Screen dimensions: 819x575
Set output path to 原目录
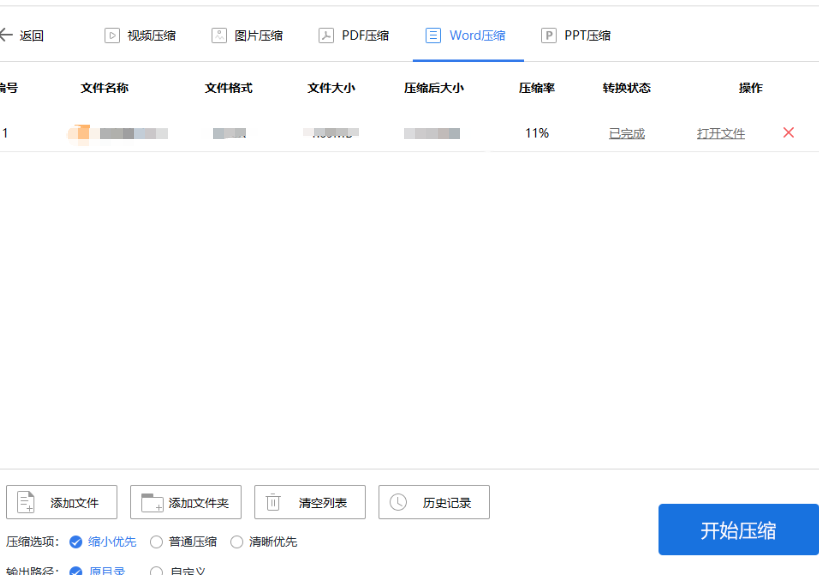point(98,570)
